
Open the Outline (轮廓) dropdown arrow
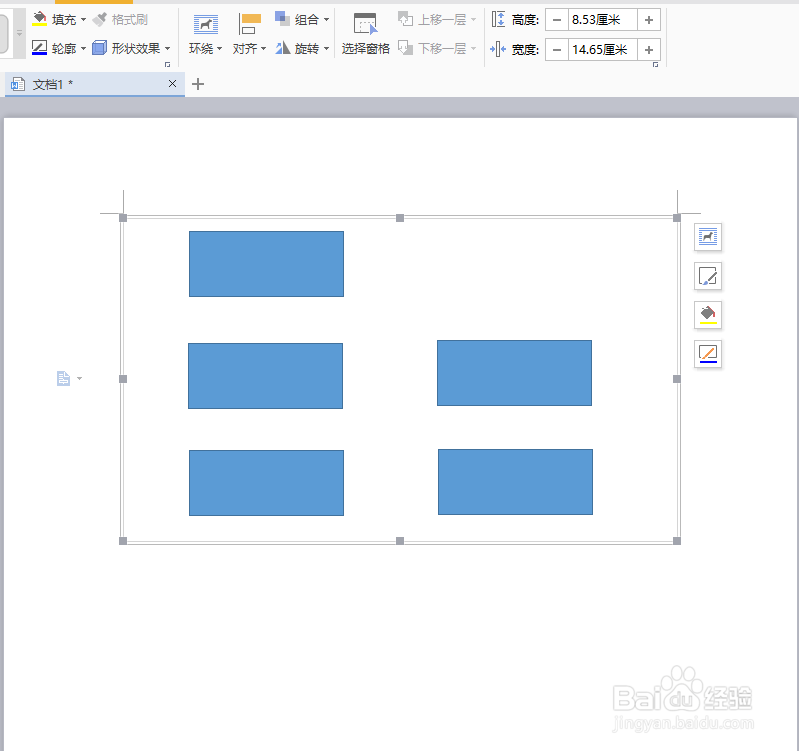tap(84, 49)
